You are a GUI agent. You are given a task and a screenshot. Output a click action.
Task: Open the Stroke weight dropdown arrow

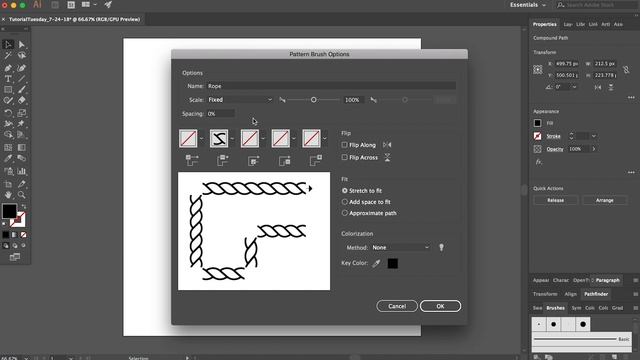[x=594, y=136]
